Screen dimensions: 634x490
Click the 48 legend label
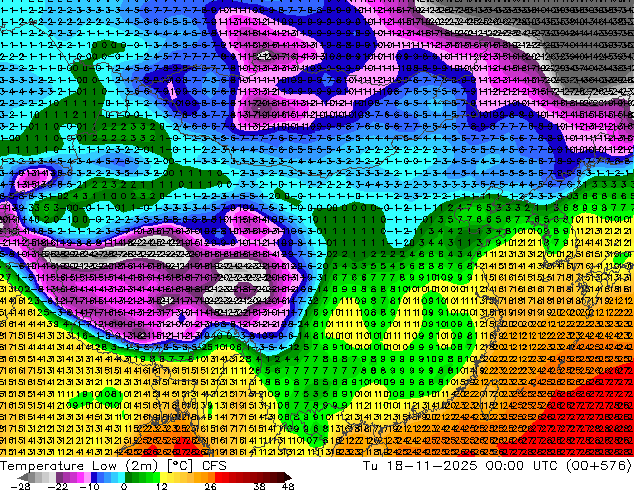coord(288,486)
